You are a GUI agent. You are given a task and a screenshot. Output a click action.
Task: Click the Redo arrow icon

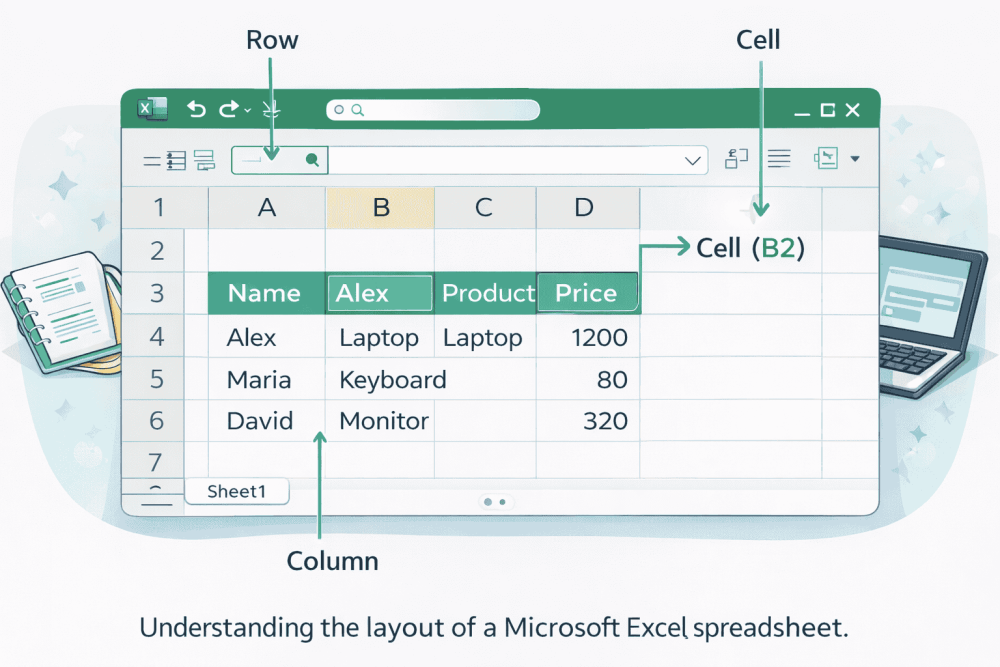point(228,110)
